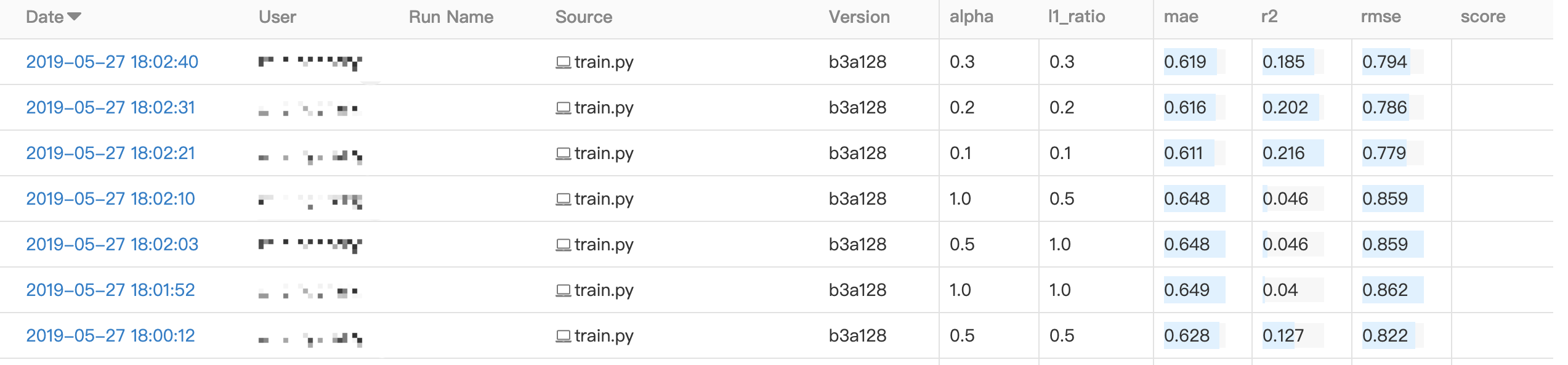Image resolution: width=1568 pixels, height=365 pixels.
Task: Click the laptop source icon in 18:02:10 row
Action: [563, 199]
